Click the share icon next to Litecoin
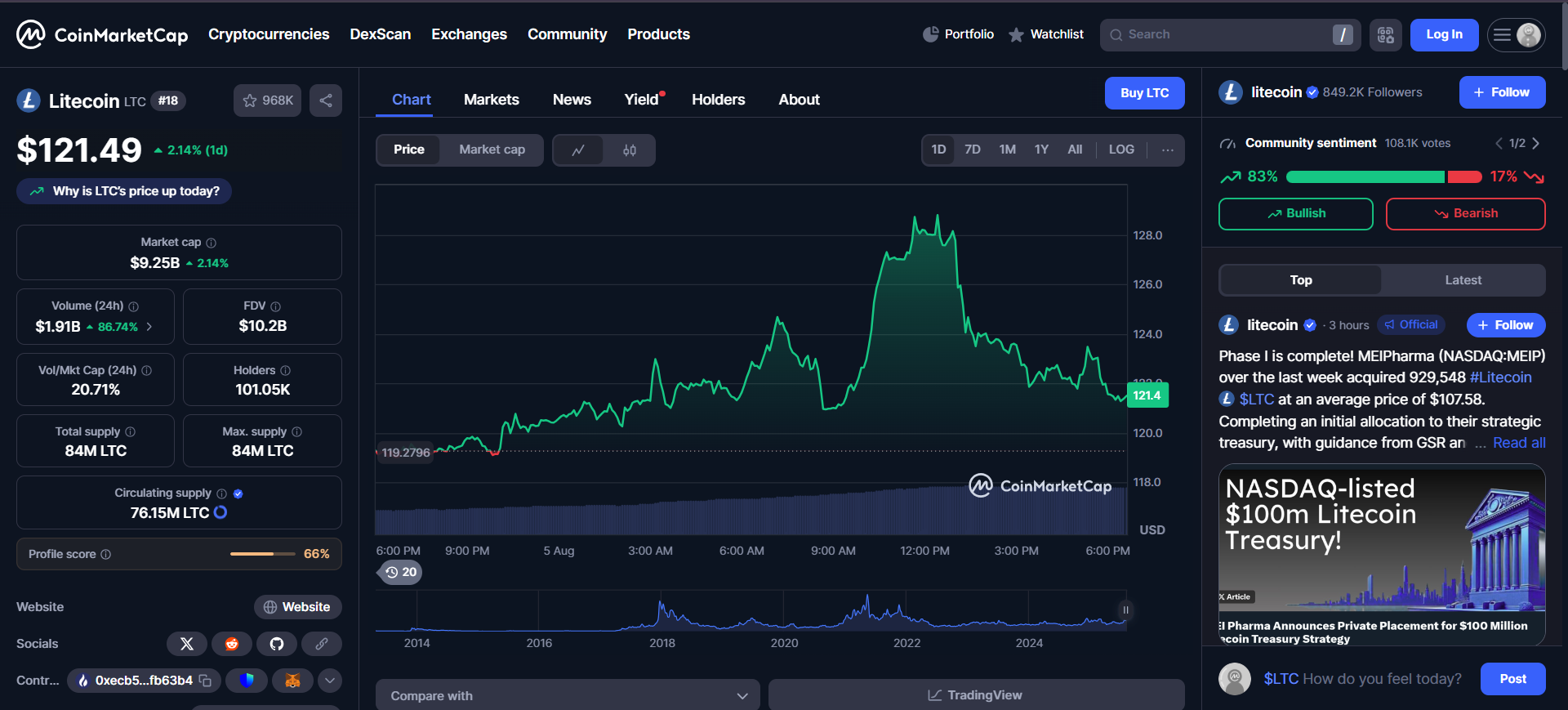This screenshot has height=710, width=1568. tap(326, 100)
